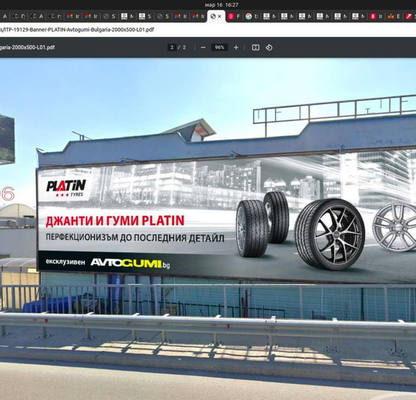This screenshot has width=416, height=400.
Task: Click the red ДЖАНТИ И ГУМИ PLATIN headline
Action: (x=115, y=221)
